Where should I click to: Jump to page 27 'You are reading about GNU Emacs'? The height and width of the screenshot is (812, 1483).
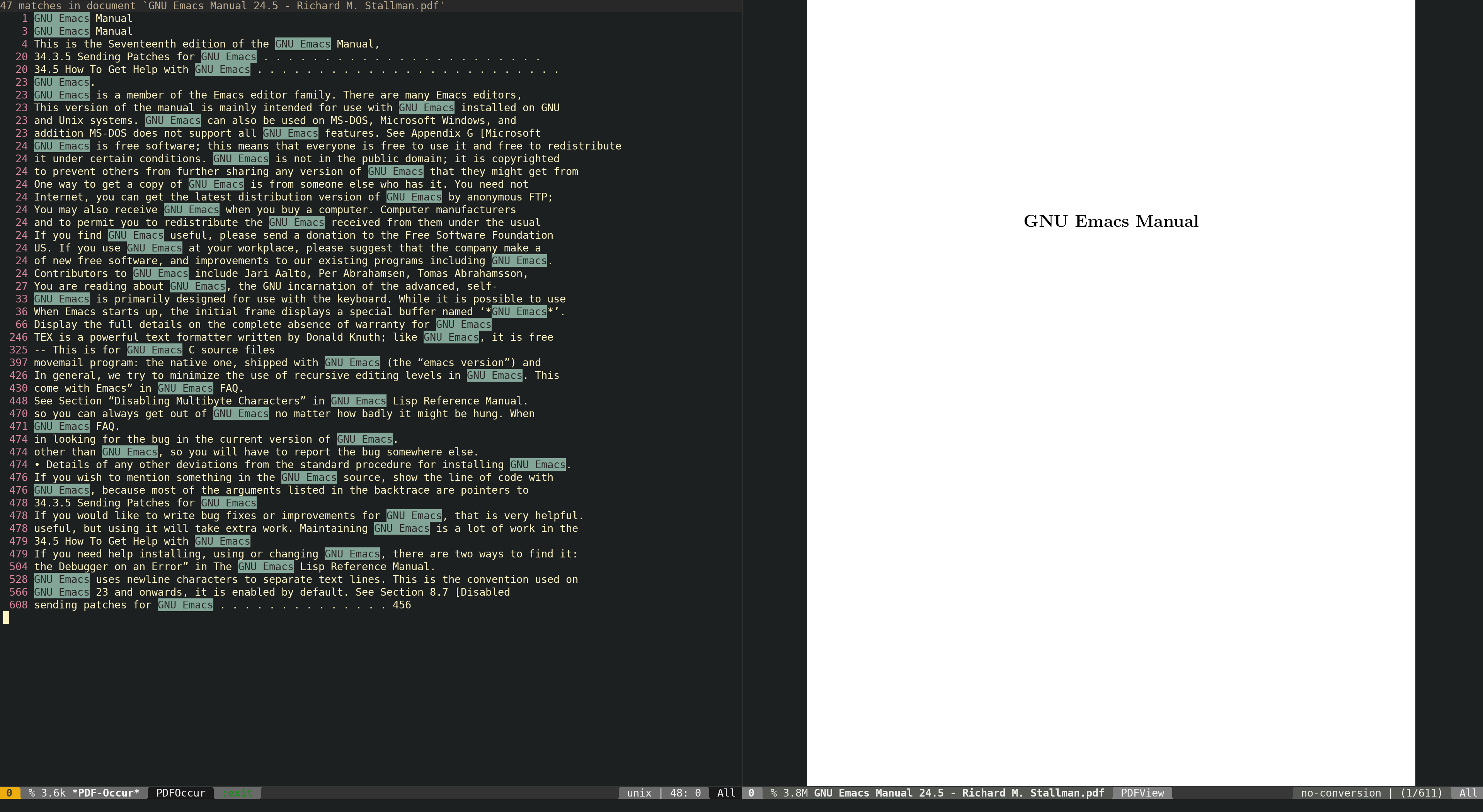(266, 286)
